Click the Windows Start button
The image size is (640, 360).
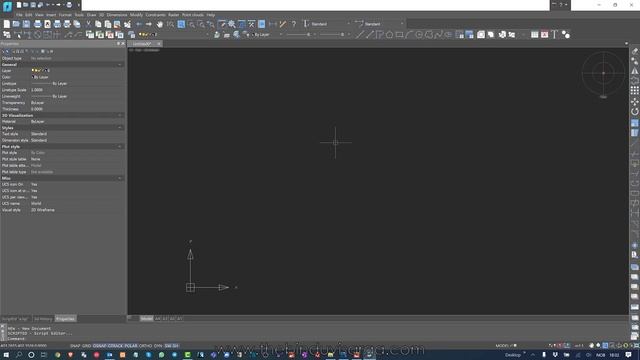[6, 355]
